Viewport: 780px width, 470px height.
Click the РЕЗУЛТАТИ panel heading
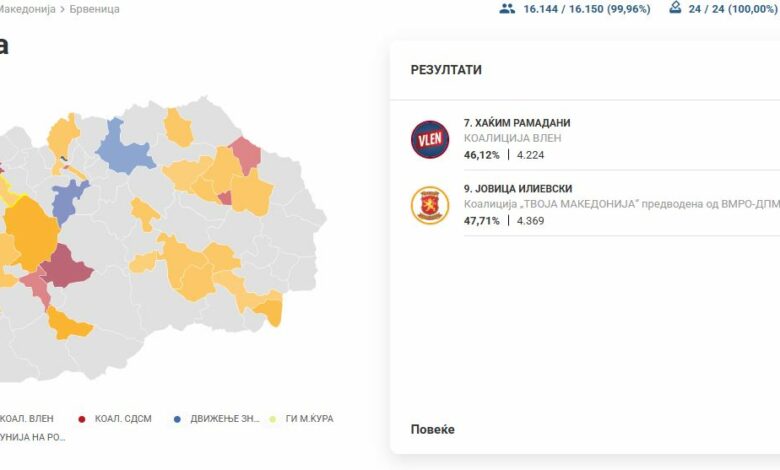point(446,70)
